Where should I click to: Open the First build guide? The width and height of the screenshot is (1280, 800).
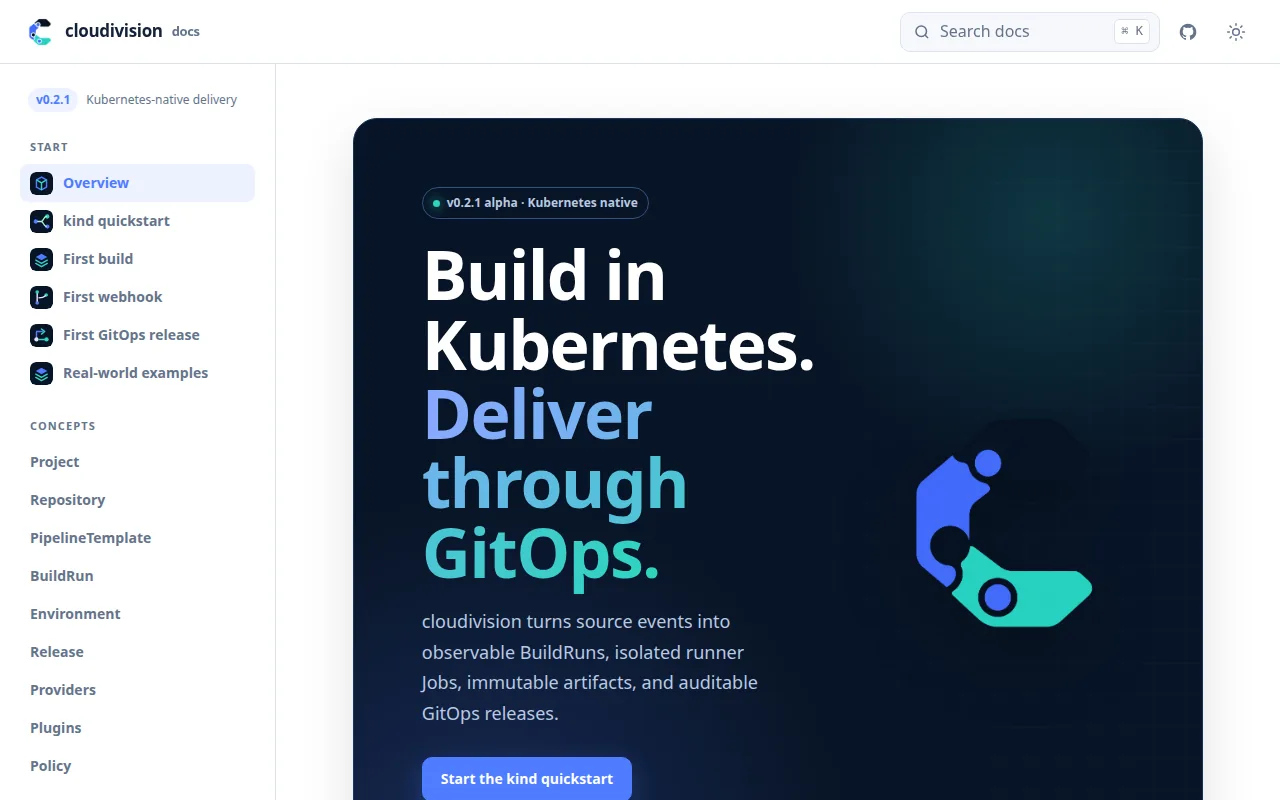tap(137, 259)
